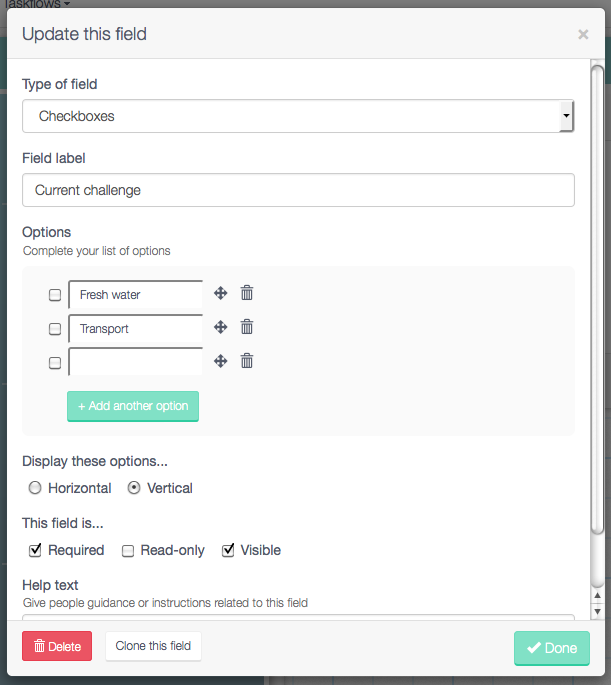The image size is (611, 685).
Task: Click the move handle for Transport option
Action: (221, 327)
